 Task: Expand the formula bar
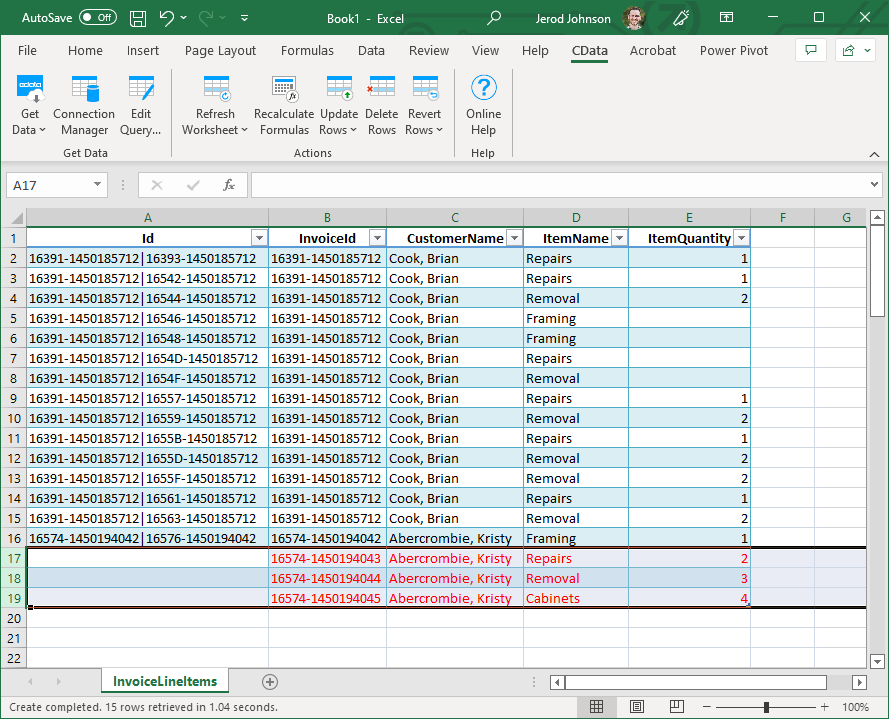(x=874, y=184)
